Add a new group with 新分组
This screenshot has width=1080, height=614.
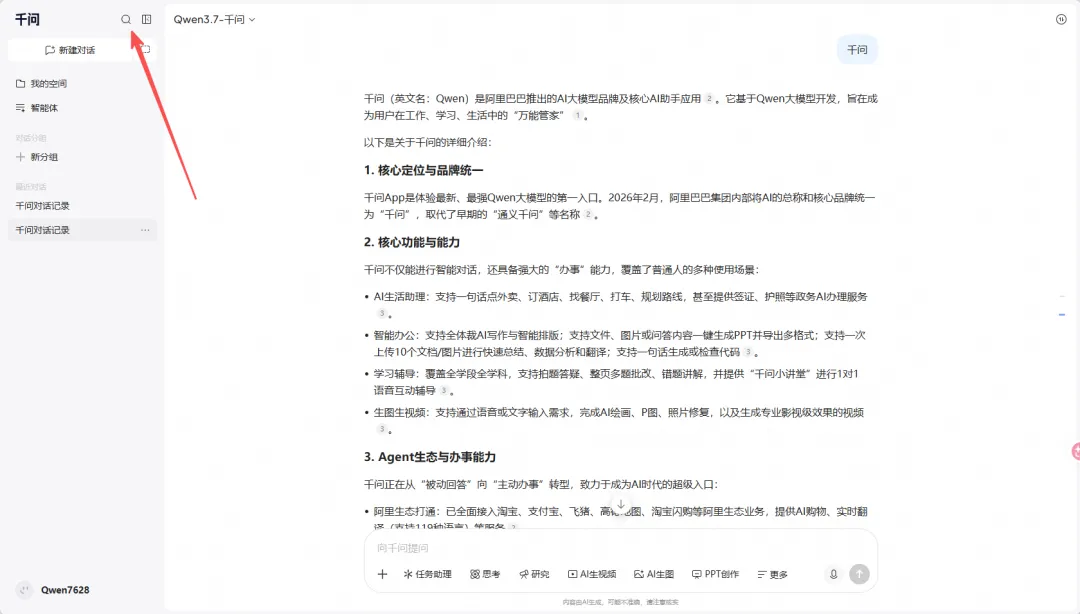[x=37, y=156]
